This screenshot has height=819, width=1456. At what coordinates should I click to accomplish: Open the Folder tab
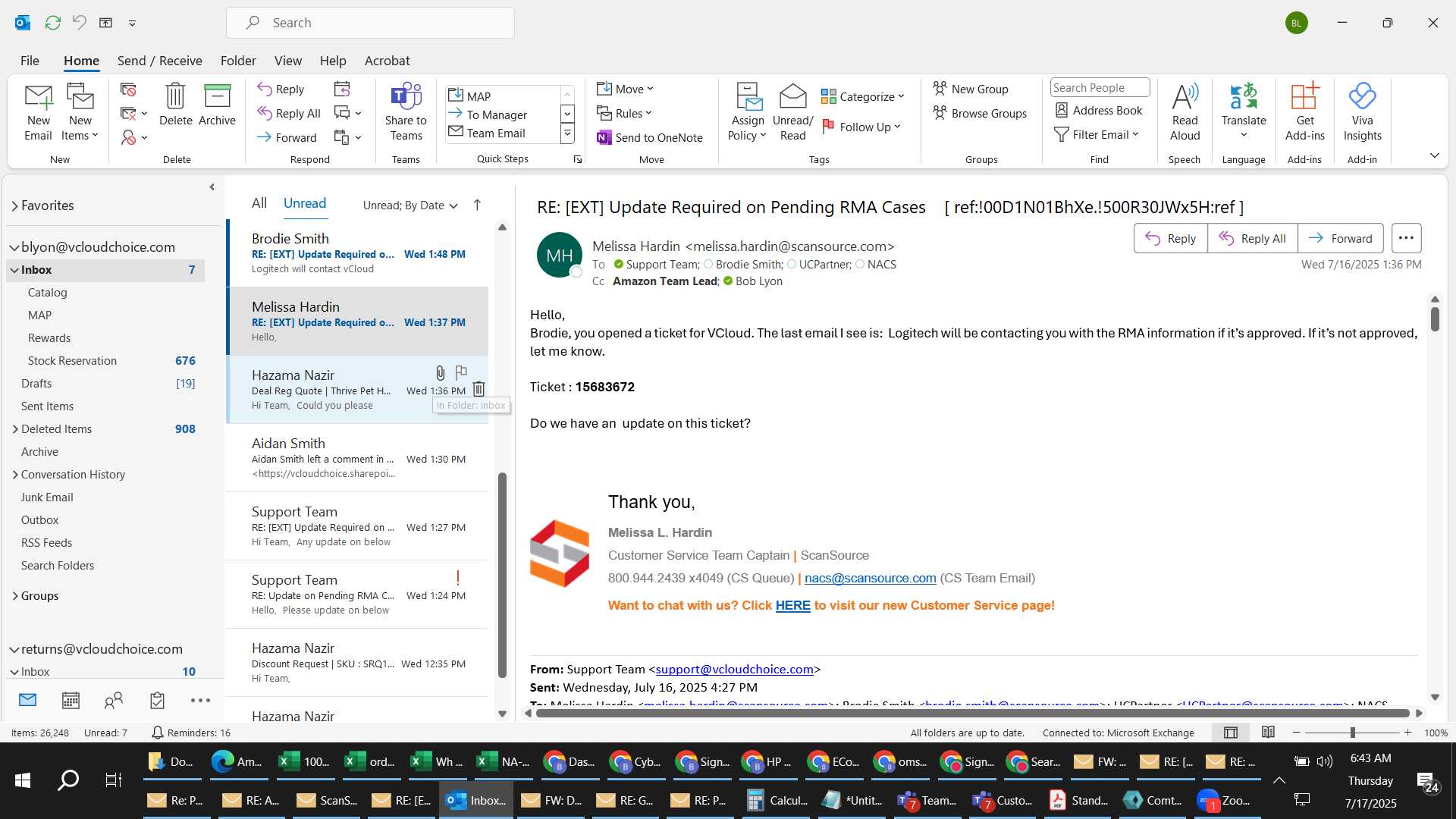pyautogui.click(x=238, y=61)
